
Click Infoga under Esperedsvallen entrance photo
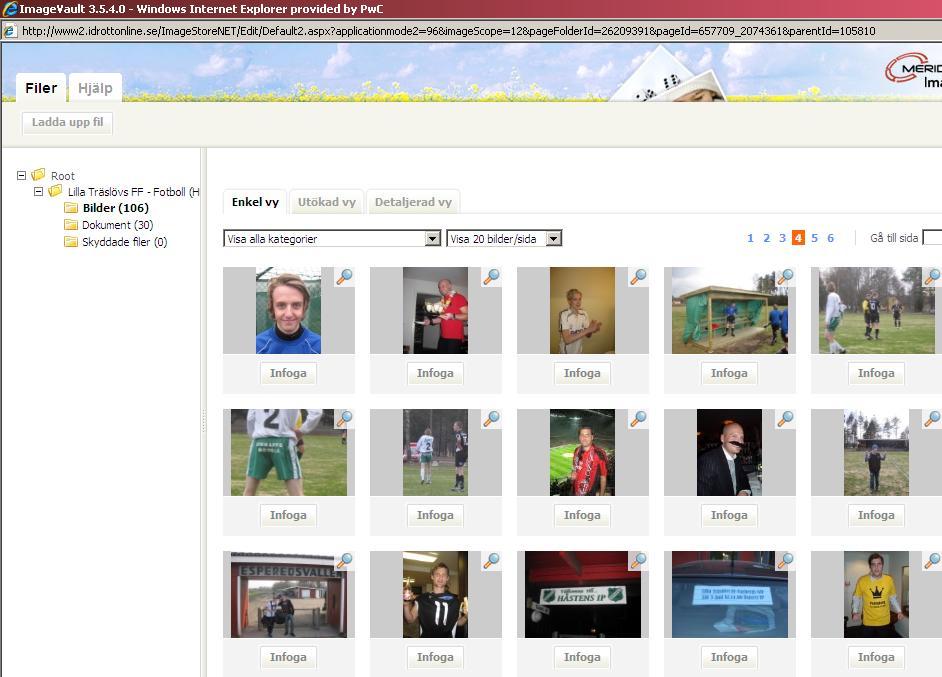(288, 657)
